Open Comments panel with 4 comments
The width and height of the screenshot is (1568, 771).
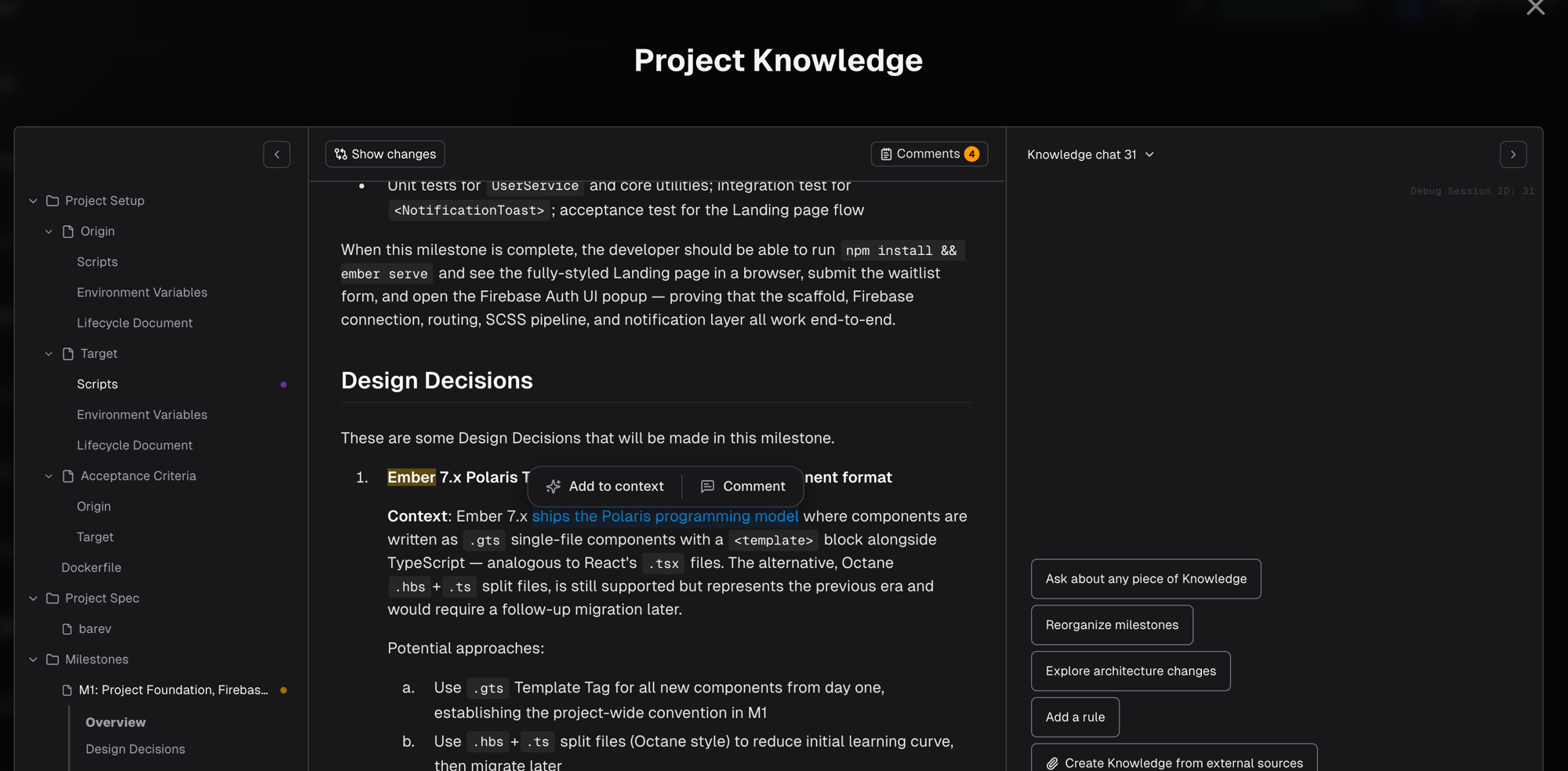click(x=929, y=154)
